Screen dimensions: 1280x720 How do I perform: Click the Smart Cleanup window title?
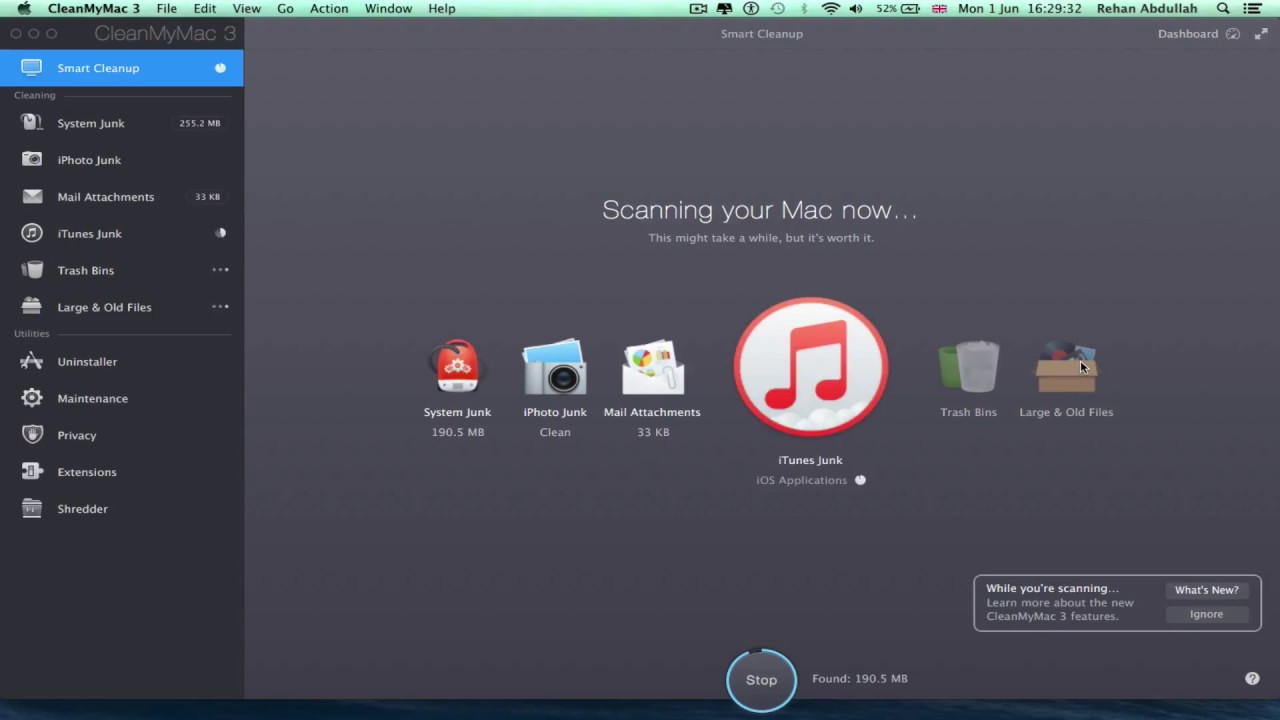(x=762, y=34)
